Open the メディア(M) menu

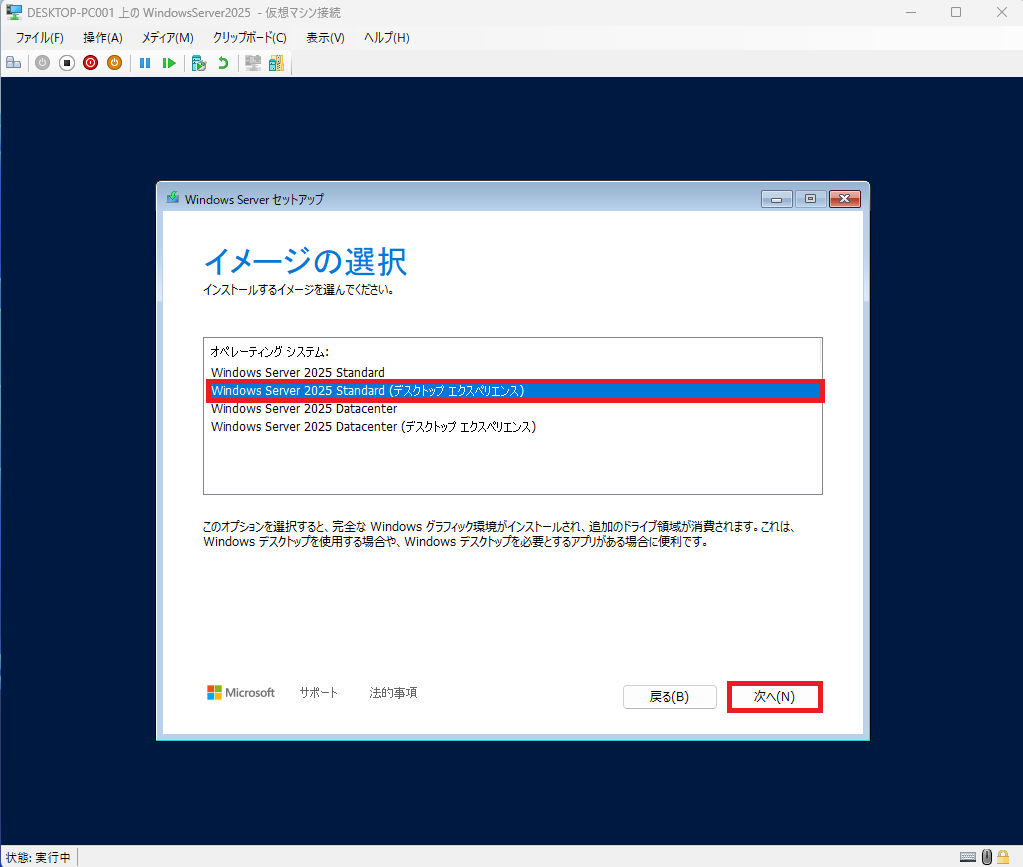pos(168,38)
